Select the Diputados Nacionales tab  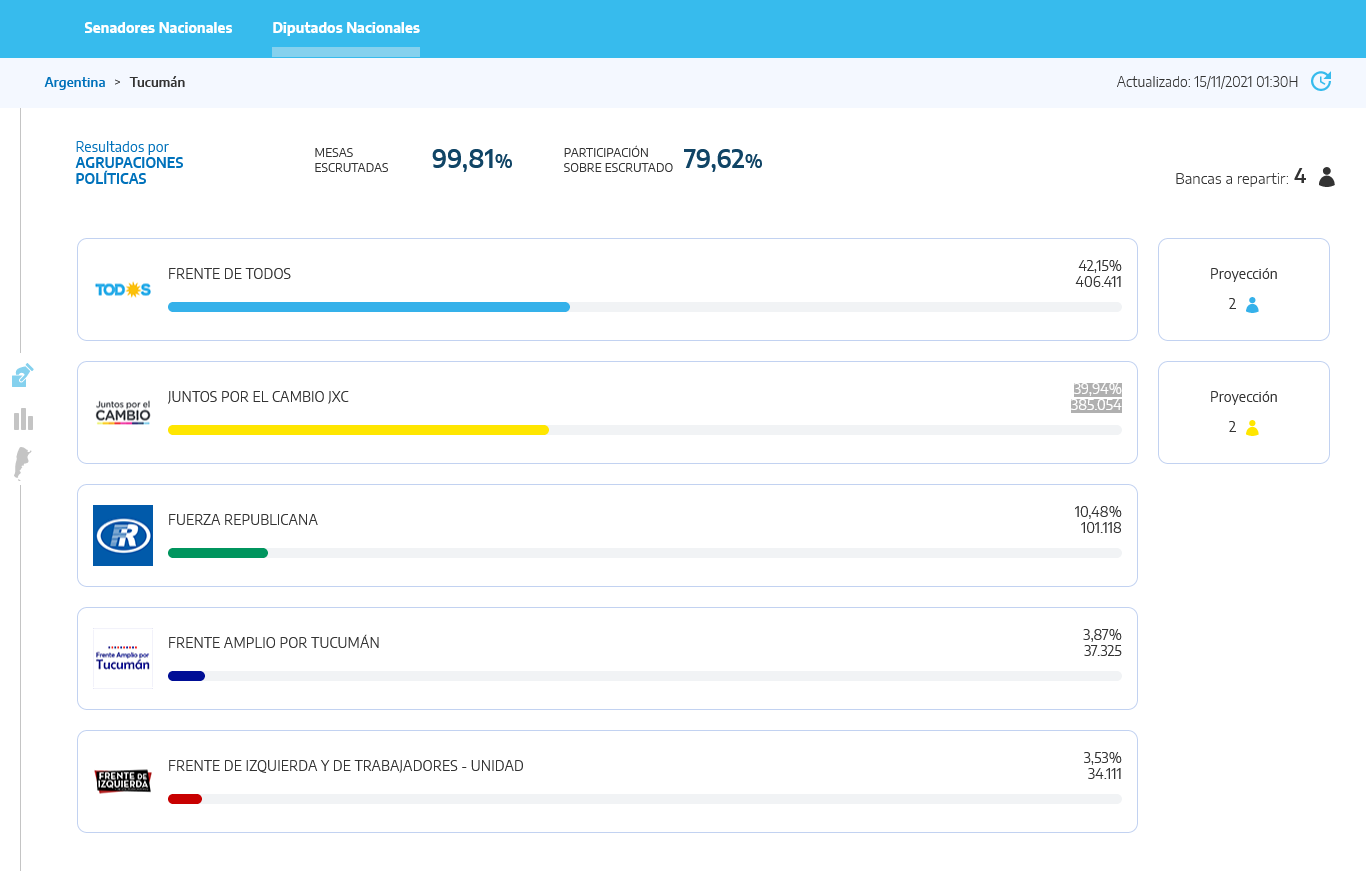coord(346,28)
